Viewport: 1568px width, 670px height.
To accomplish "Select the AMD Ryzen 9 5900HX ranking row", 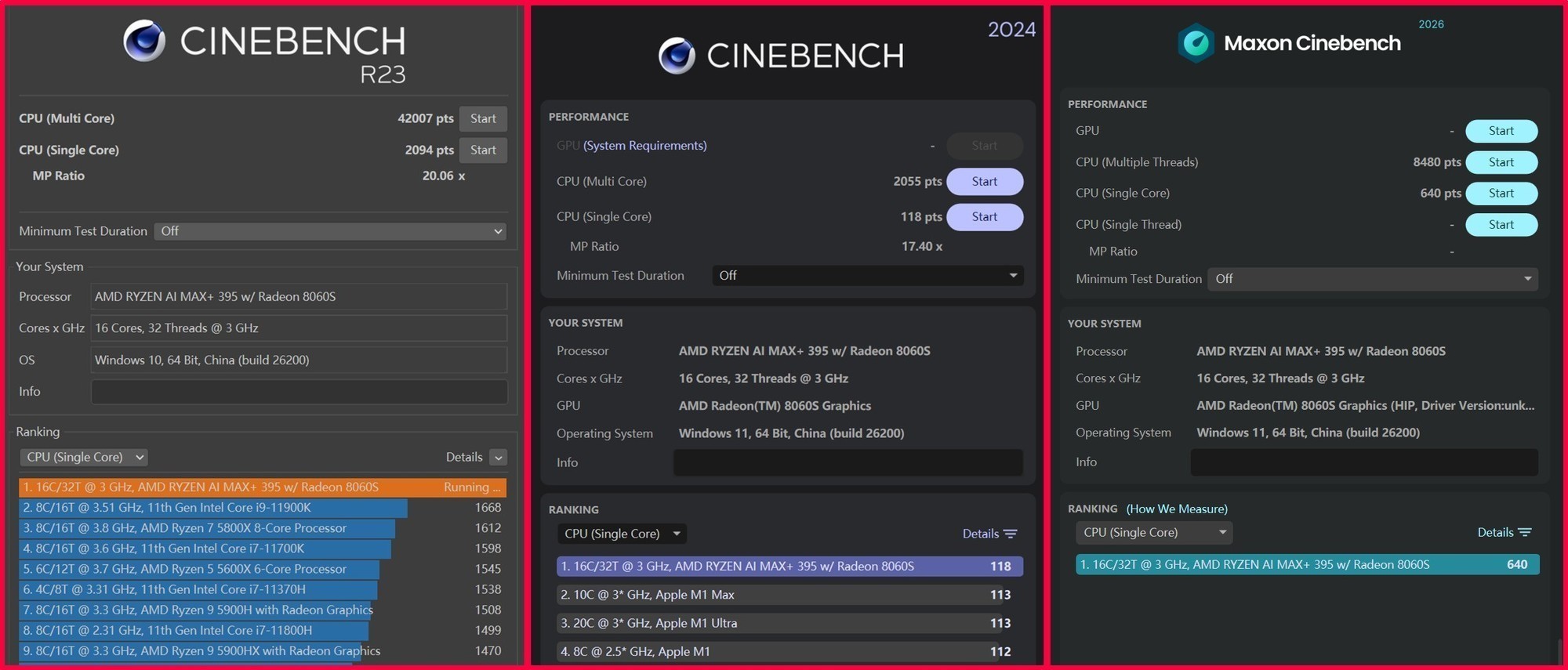I will point(263,650).
